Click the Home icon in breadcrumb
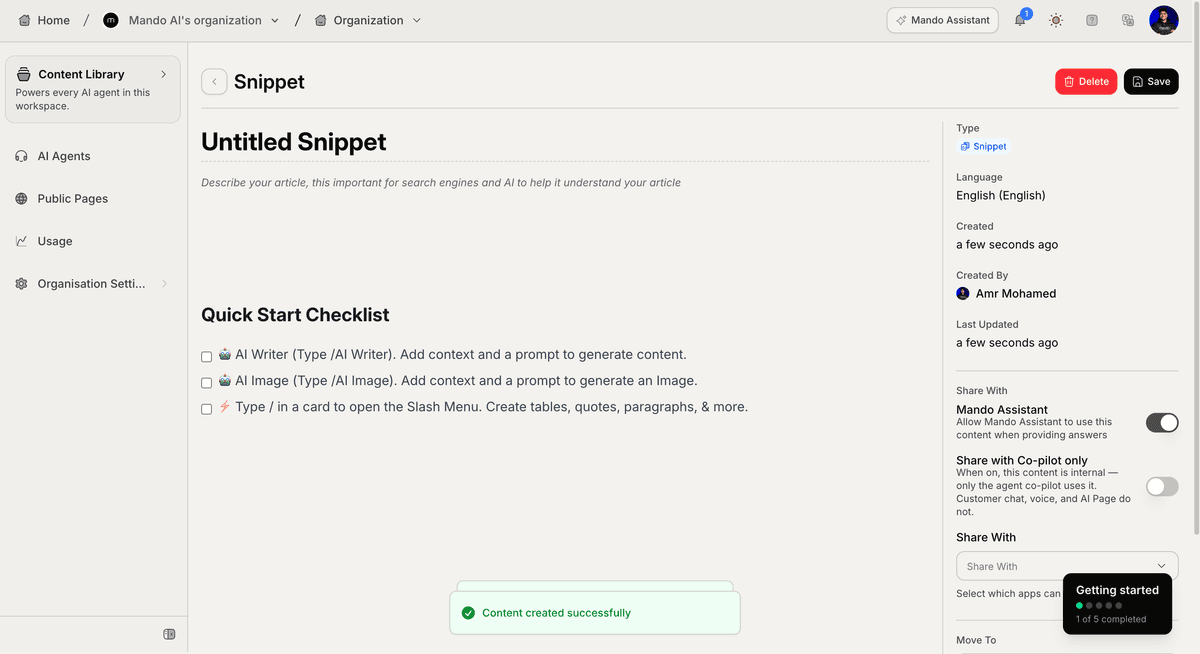Screen dimensions: 1200x654 (x=25, y=20)
